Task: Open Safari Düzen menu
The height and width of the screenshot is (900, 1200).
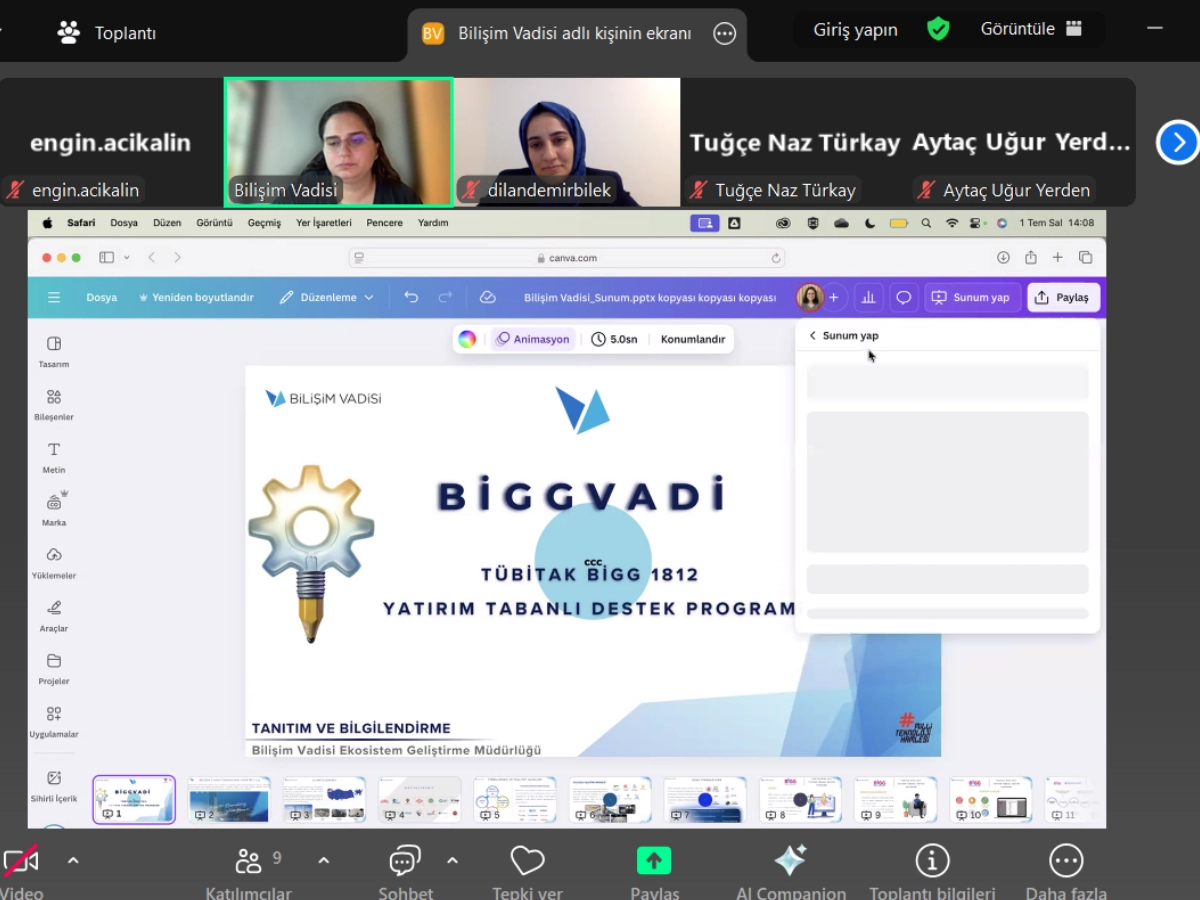Action: 167,223
